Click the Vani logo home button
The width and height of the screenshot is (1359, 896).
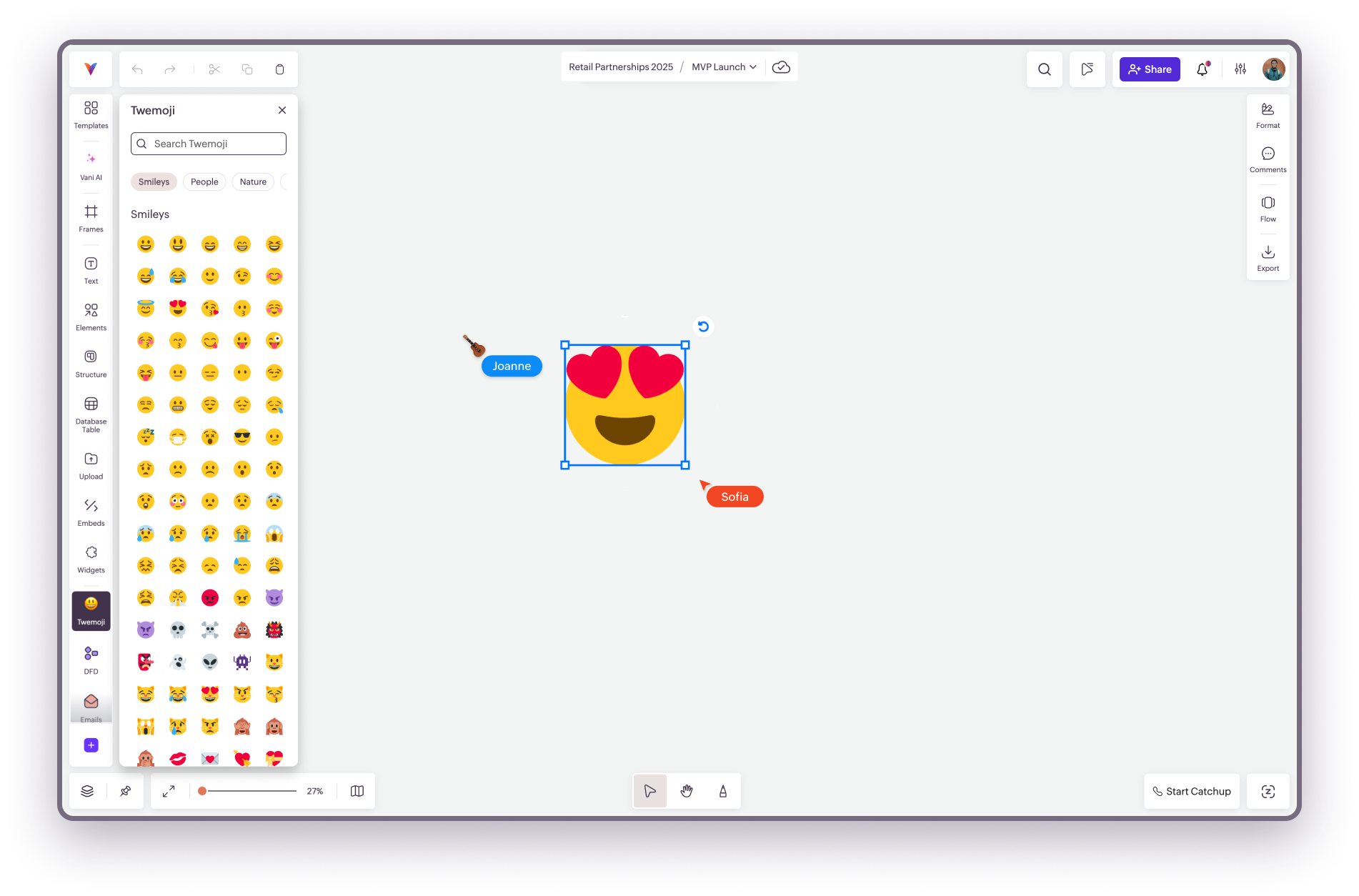pyautogui.click(x=91, y=69)
